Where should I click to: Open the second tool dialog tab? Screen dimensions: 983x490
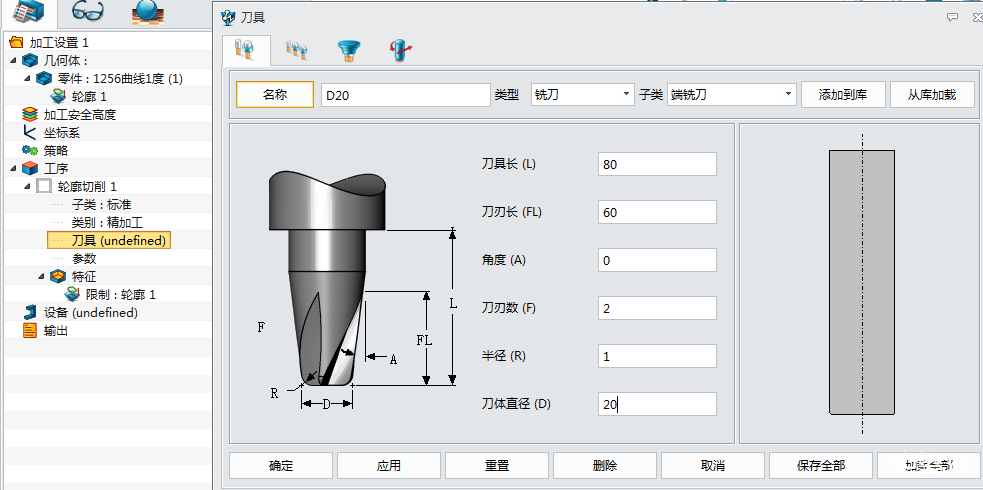tap(296, 49)
